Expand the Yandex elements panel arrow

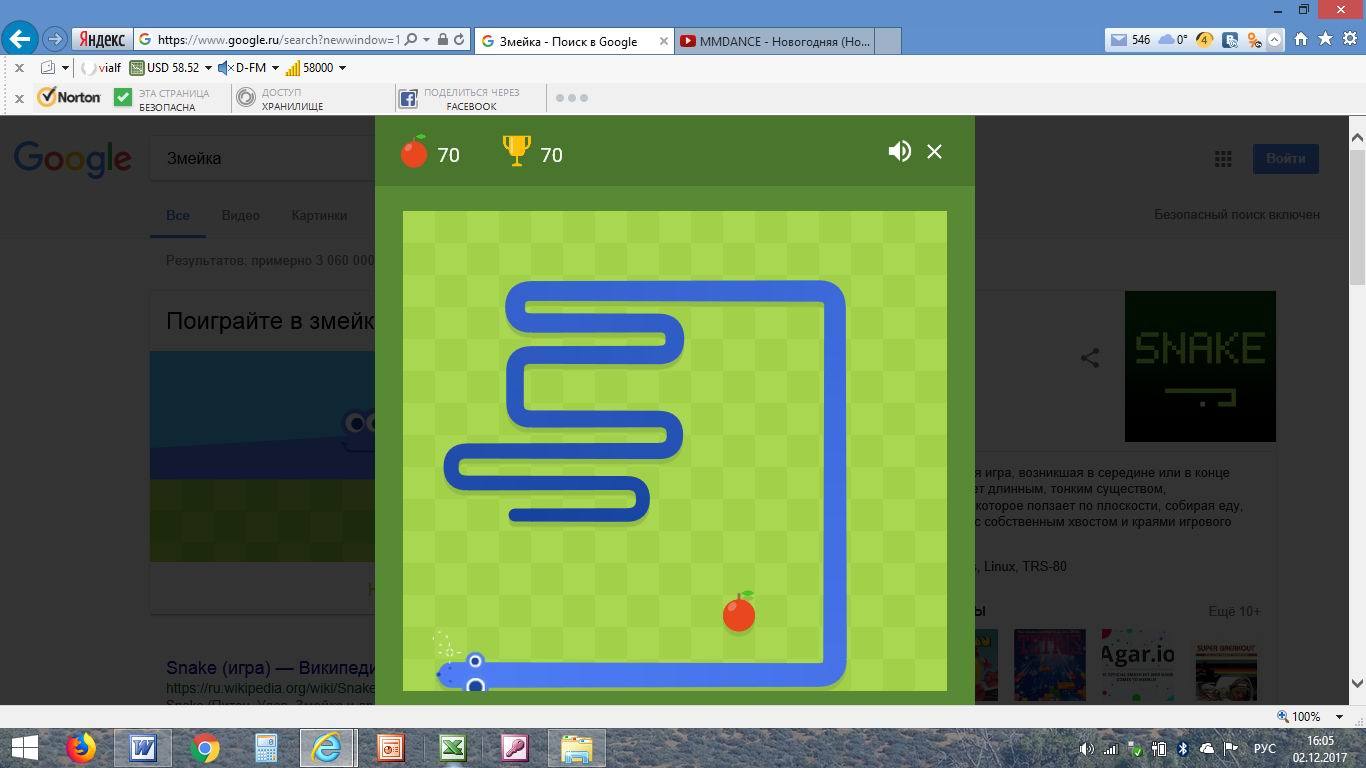click(1274, 40)
